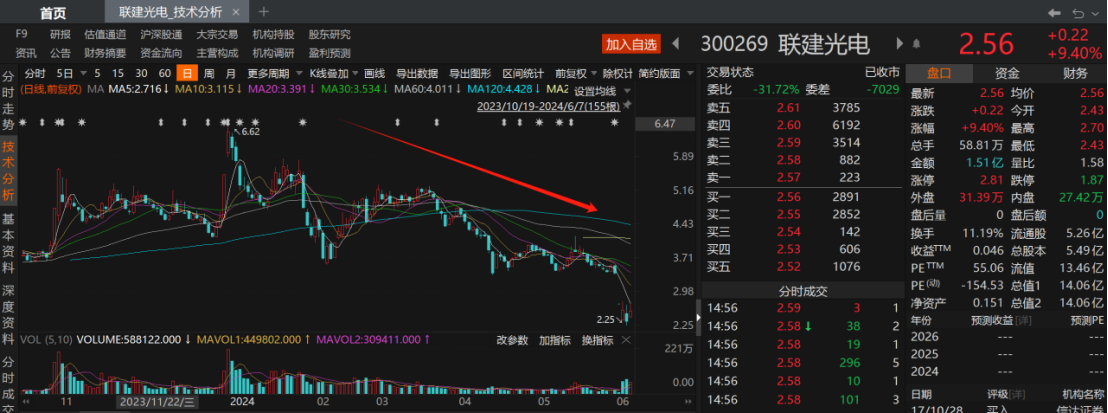The width and height of the screenshot is (1108, 413).
Task: Pin the date range with the pushpin icon
Action: (626, 105)
